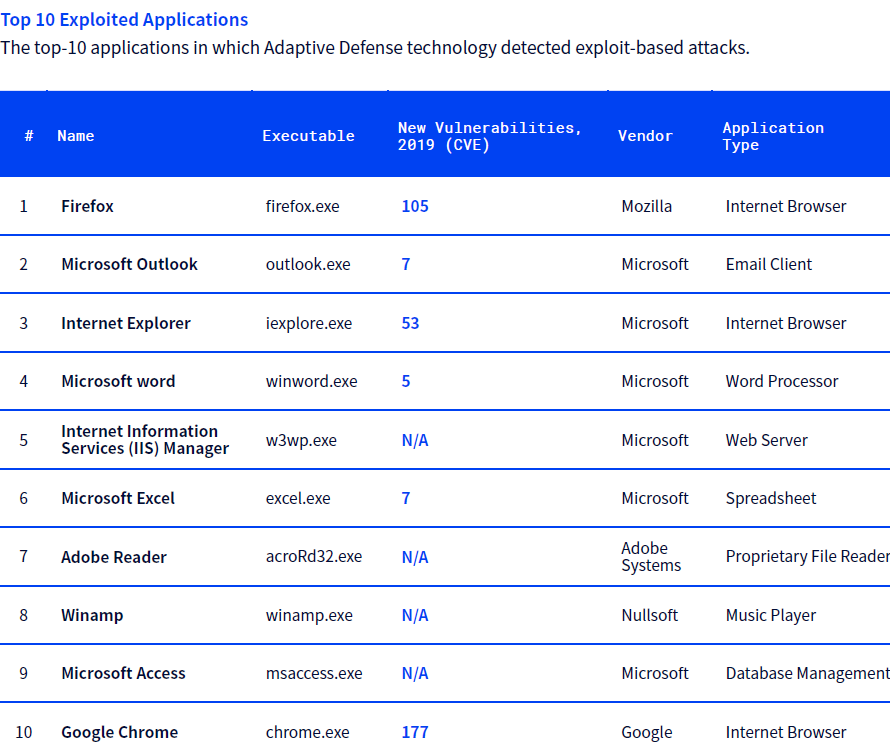Open the 105 vulnerabilities link for Firefox
890x746 pixels.
415,206
